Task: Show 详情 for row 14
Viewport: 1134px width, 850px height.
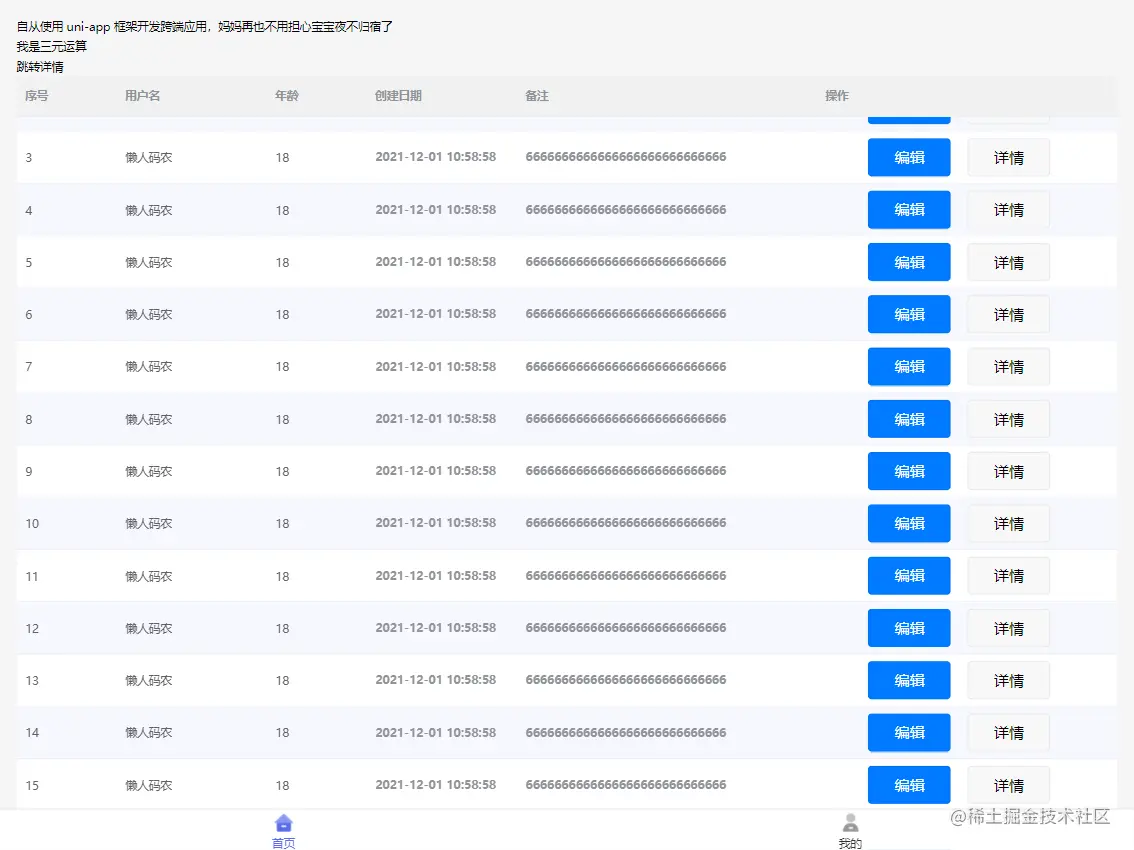Action: point(1008,732)
